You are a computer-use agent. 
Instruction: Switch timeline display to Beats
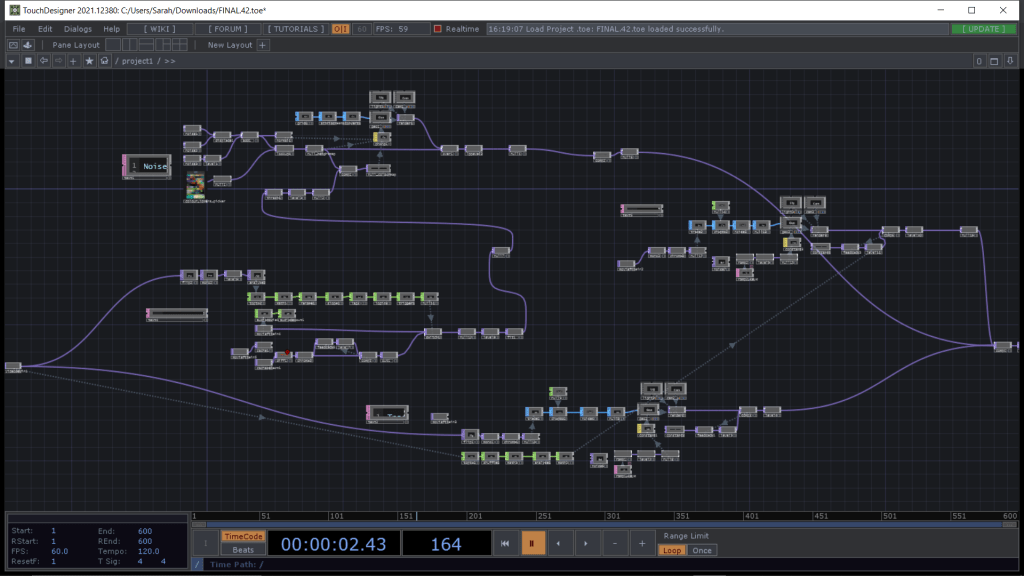click(242, 550)
